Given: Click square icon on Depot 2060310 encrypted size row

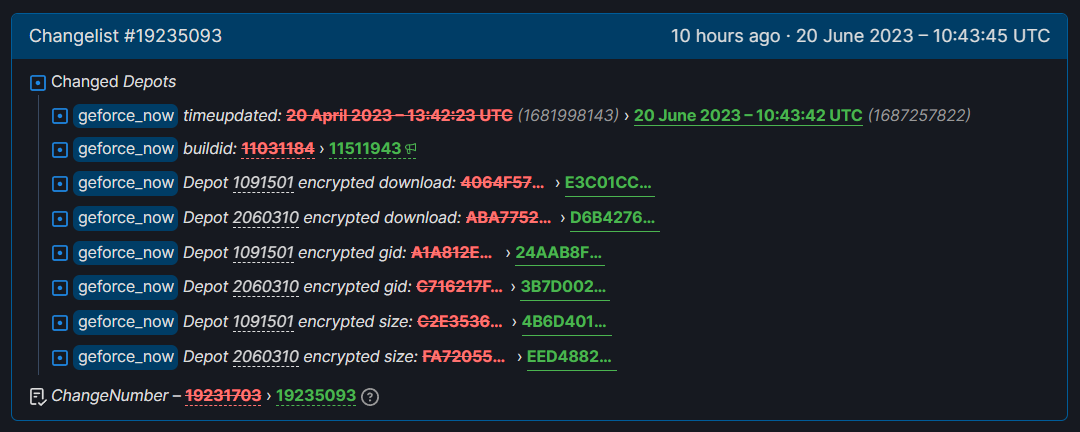Looking at the screenshot, I should tap(60, 358).
